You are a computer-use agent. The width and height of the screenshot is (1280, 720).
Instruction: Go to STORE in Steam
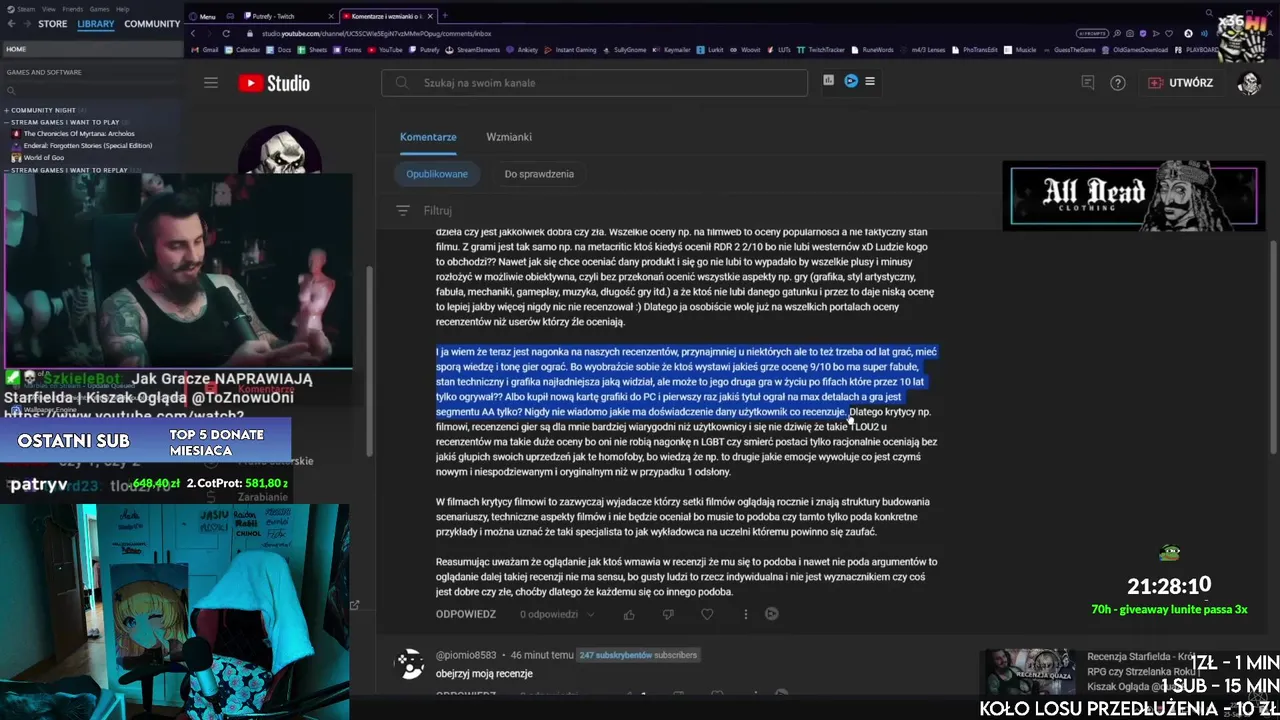coord(53,24)
